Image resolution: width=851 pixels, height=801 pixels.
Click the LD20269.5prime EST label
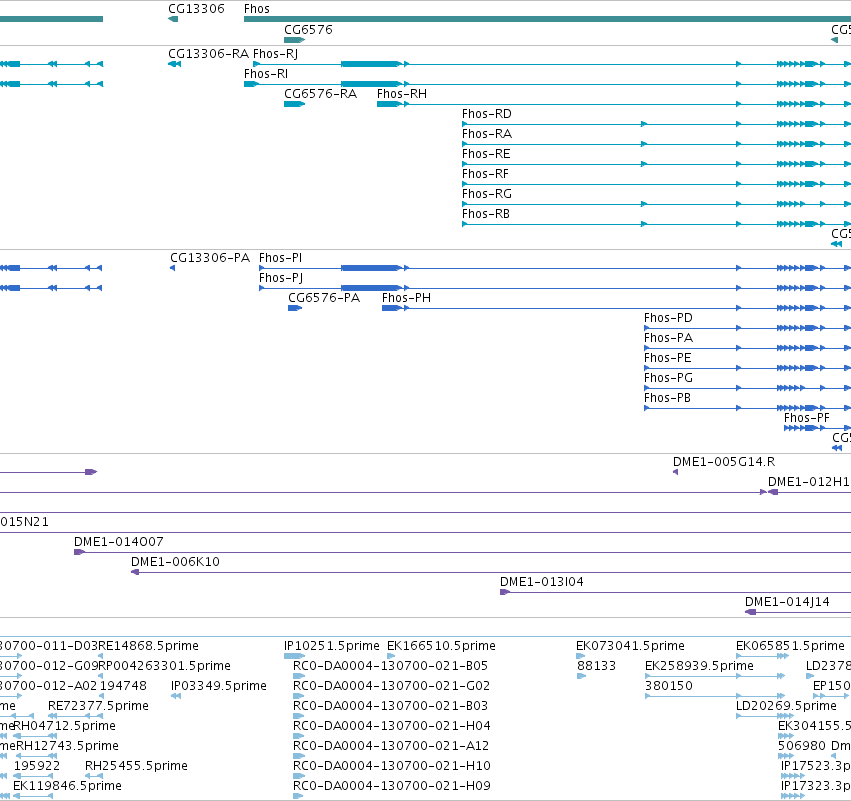[x=786, y=706]
